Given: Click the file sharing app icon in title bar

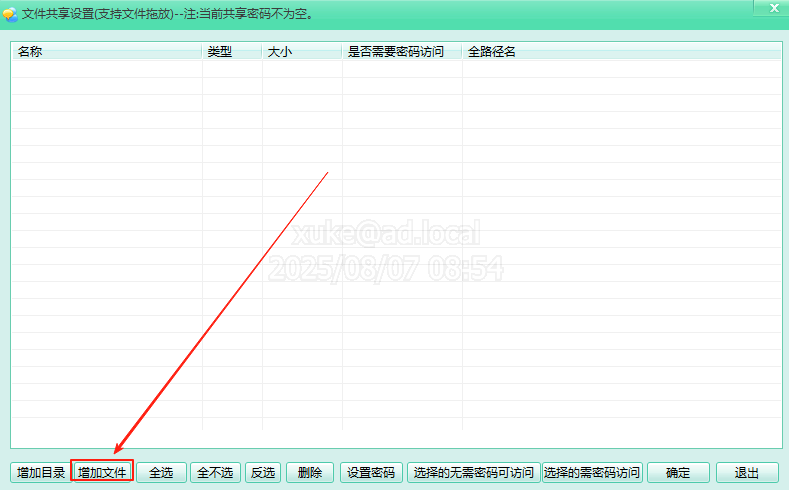Looking at the screenshot, I should (x=10, y=14).
